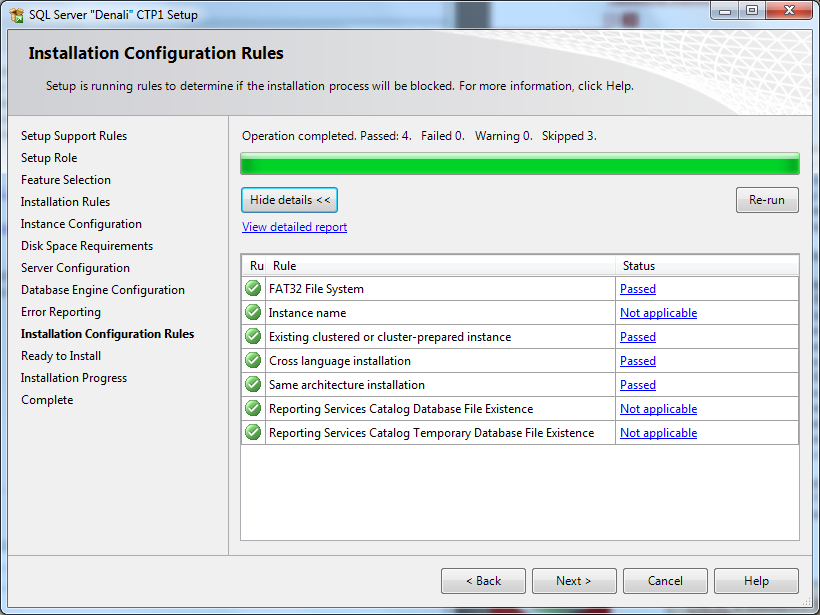This screenshot has height=615, width=820.
Task: Close the SQL Server Denali setup window
Action: pos(790,10)
